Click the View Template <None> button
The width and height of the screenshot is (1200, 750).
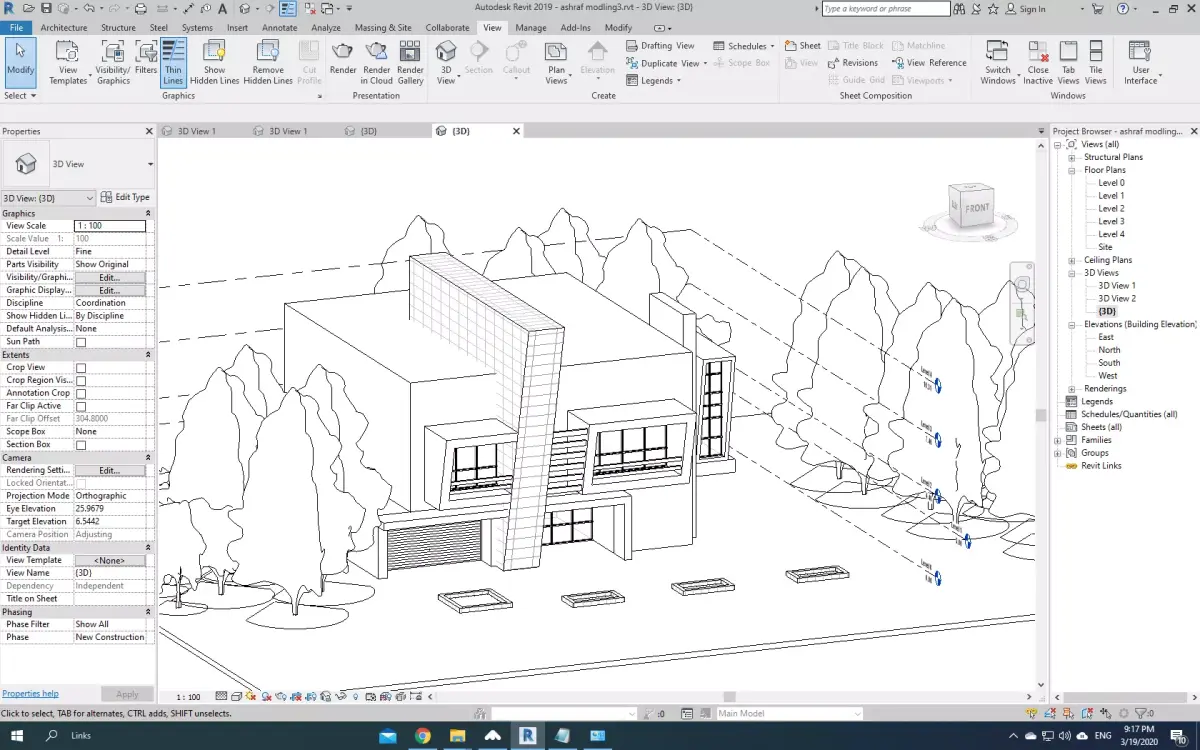[110, 560]
